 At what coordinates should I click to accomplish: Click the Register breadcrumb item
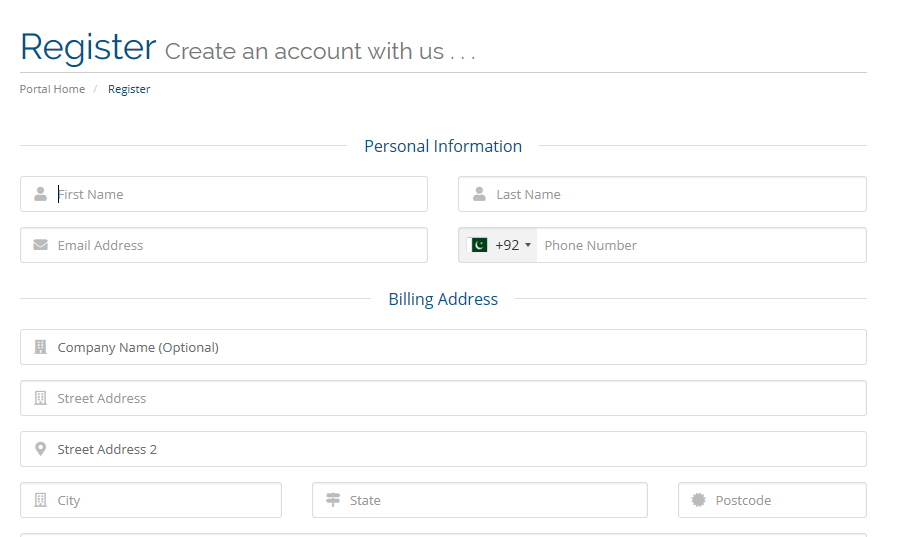[129, 89]
